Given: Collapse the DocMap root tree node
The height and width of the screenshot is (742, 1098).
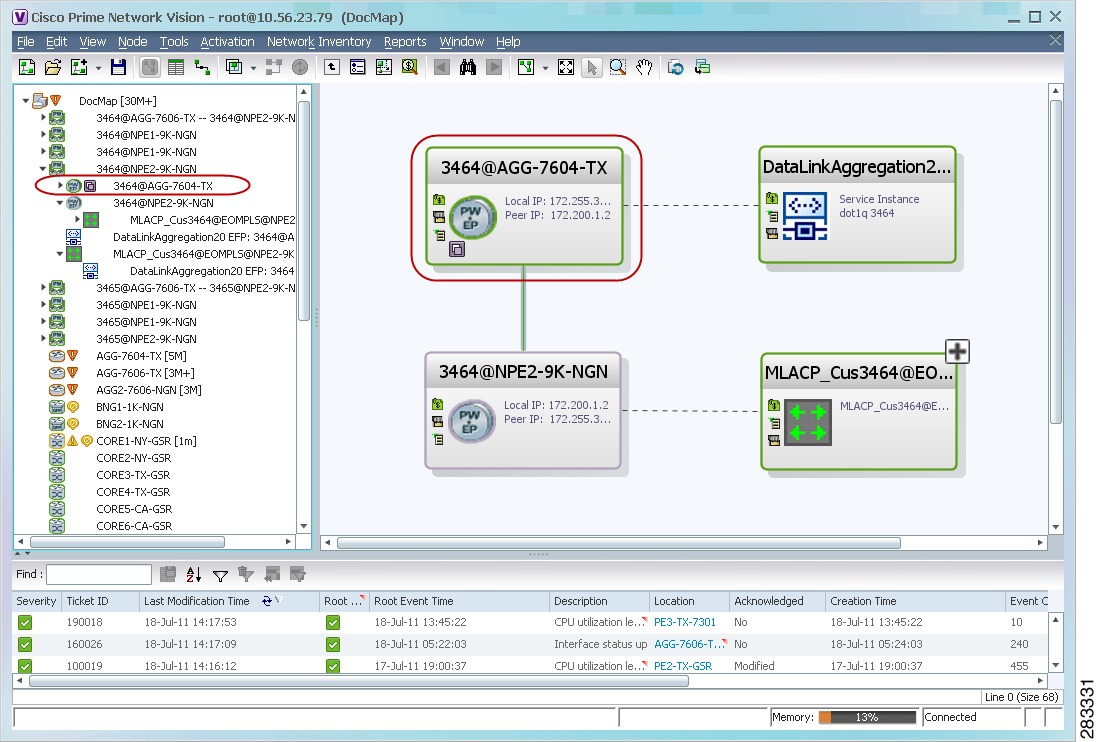Looking at the screenshot, I should [26, 101].
